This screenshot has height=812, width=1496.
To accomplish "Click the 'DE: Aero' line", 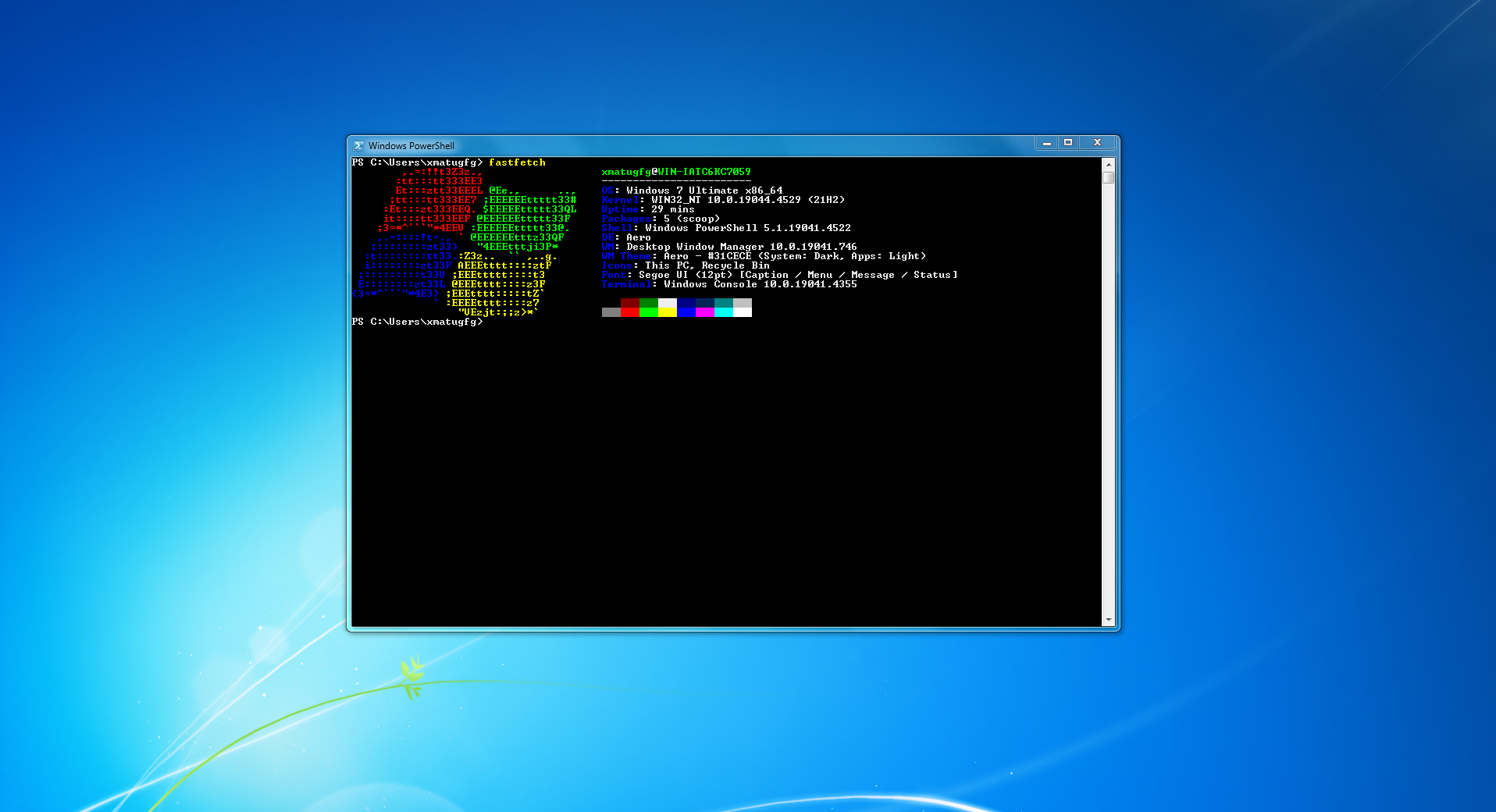I will [x=626, y=237].
